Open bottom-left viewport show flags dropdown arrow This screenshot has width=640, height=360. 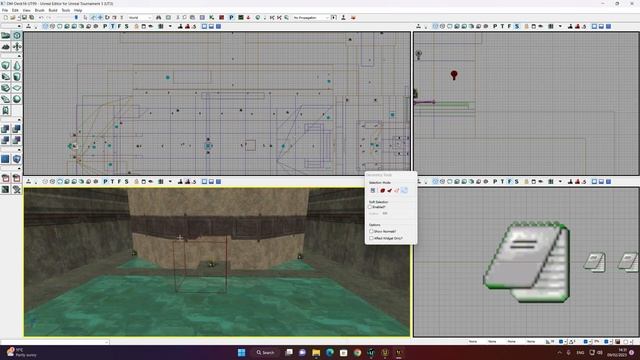[x=170, y=182]
